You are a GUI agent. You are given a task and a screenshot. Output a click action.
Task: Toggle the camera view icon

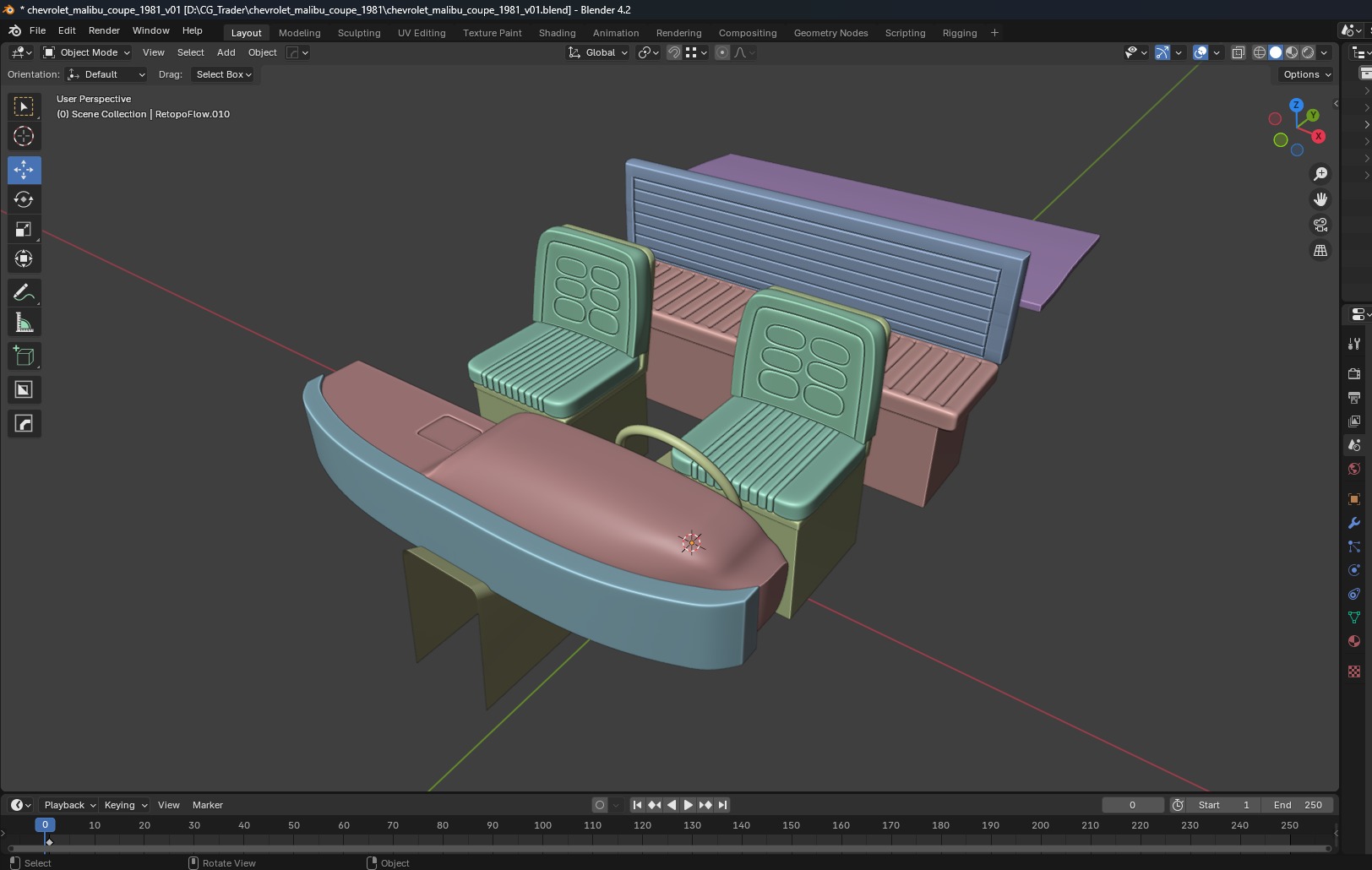point(1320,226)
